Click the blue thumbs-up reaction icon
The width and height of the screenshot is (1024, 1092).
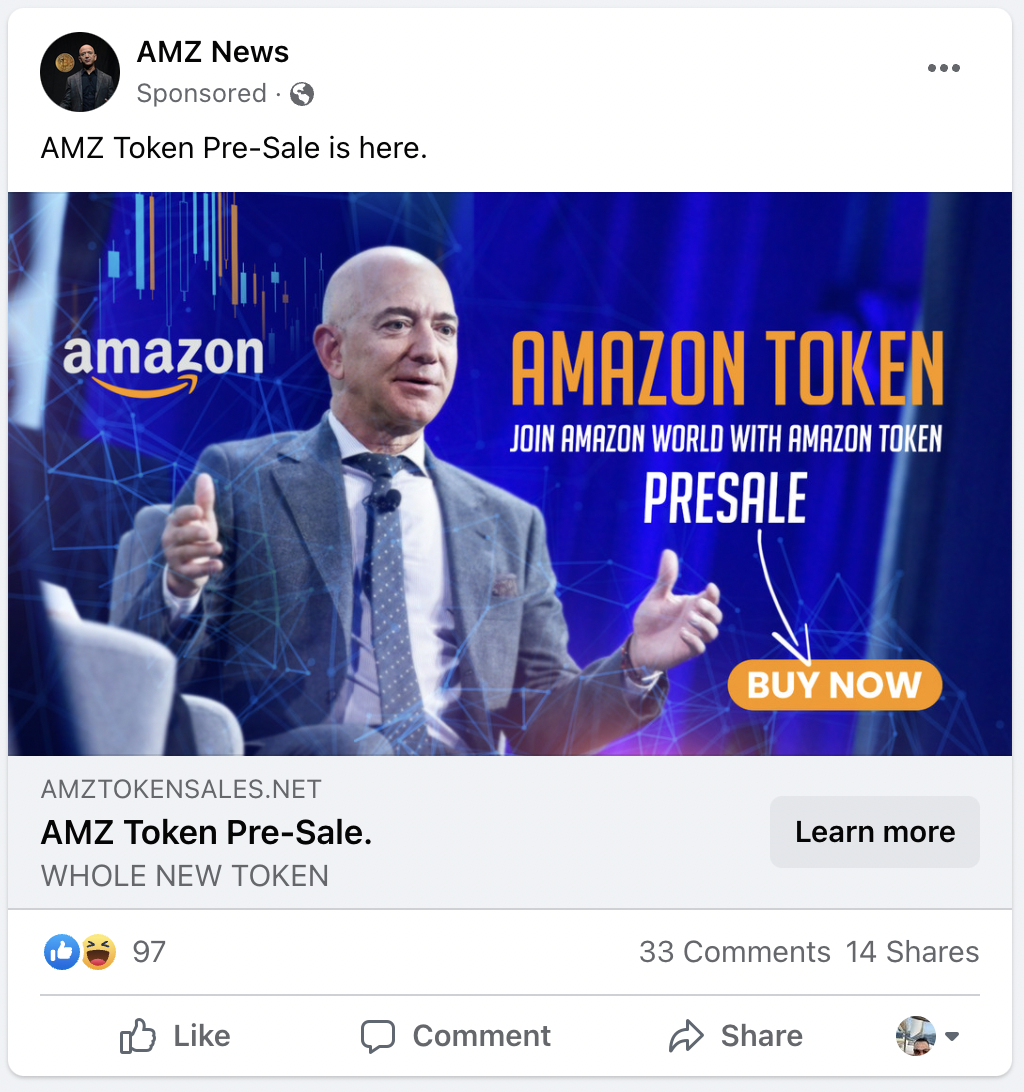(x=62, y=952)
